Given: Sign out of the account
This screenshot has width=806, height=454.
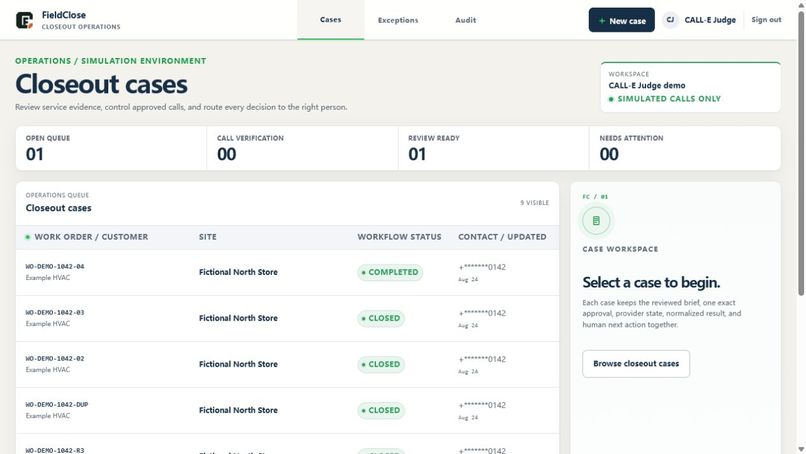Looking at the screenshot, I should (x=766, y=20).
